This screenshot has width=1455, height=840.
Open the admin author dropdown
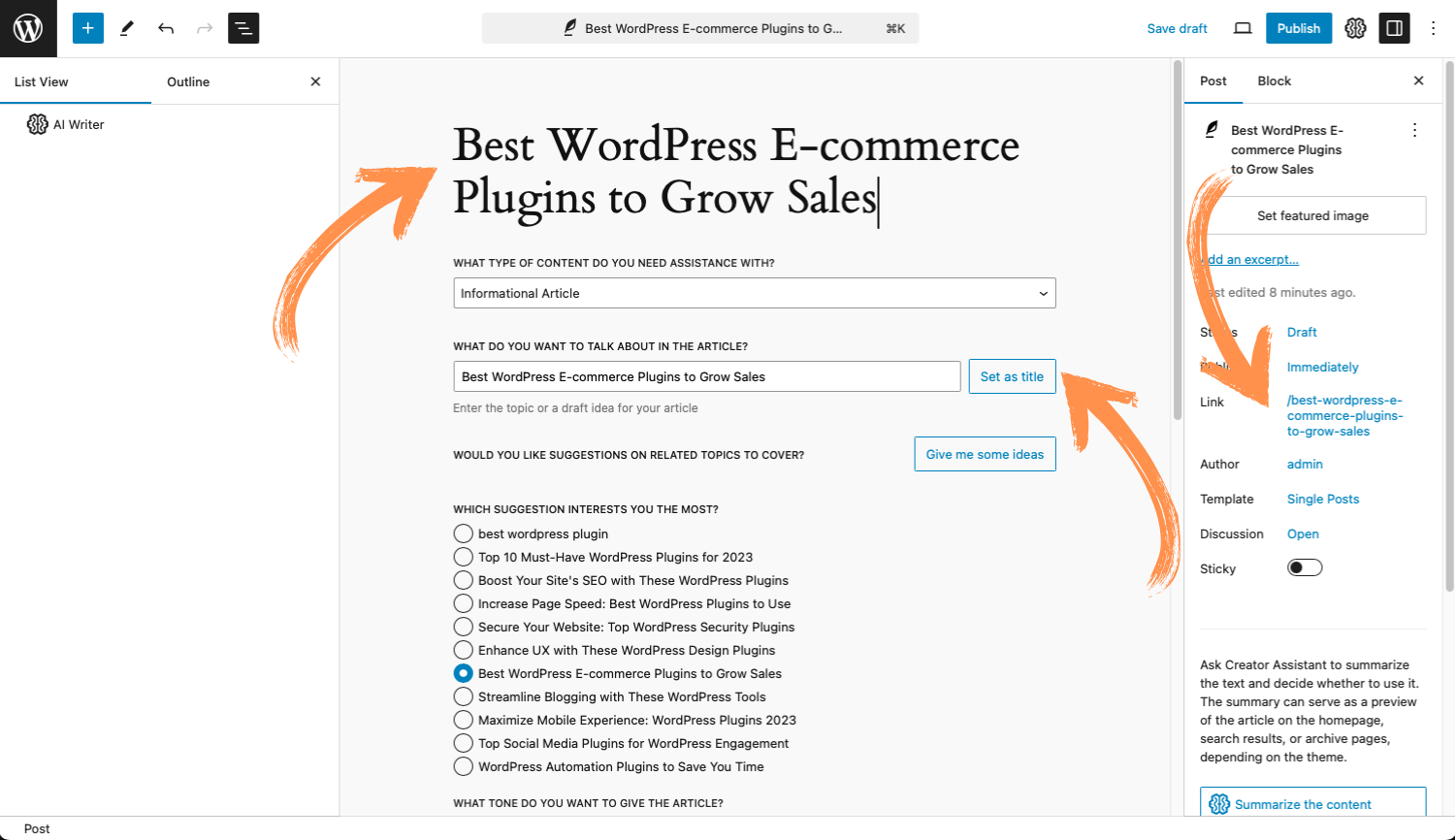(1305, 464)
